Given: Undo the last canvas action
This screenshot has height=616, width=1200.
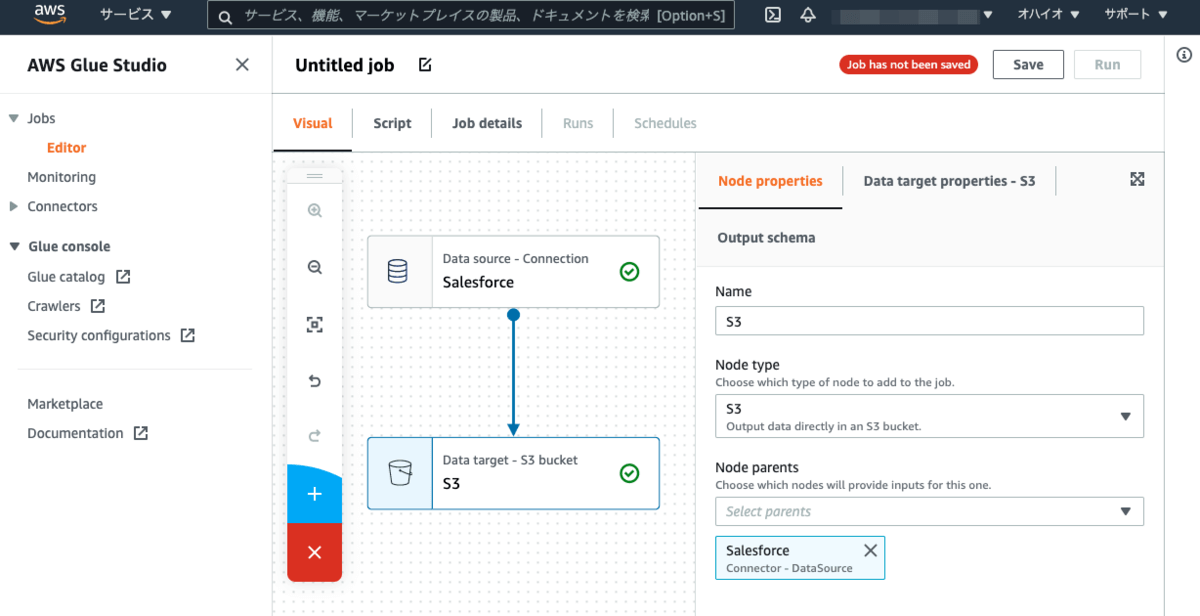Looking at the screenshot, I should [x=315, y=381].
